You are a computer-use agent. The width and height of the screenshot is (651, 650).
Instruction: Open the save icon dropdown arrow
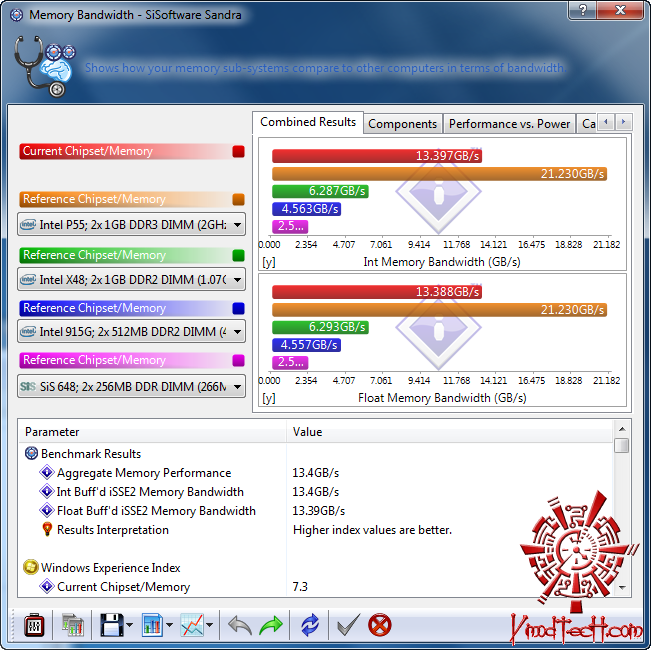[x=130, y=625]
